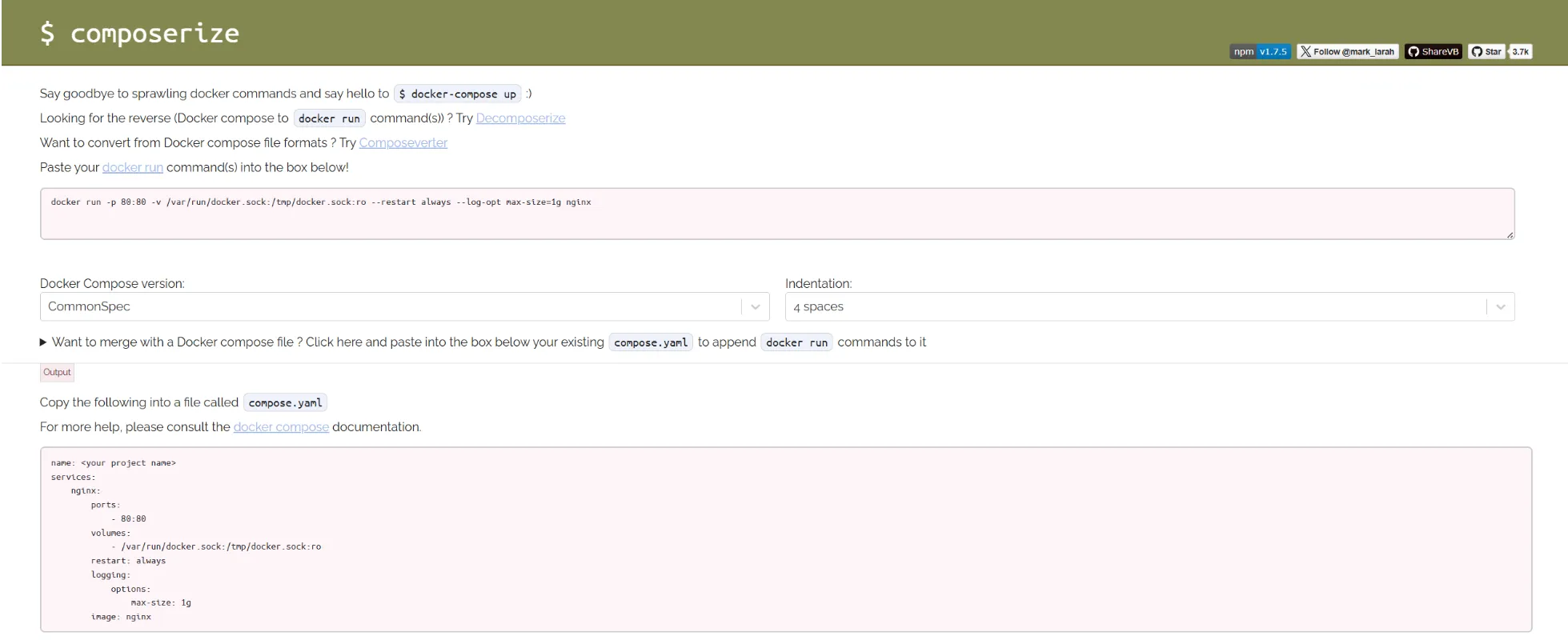Click the X Follow @mark_larah button
1568x640 pixels.
tap(1348, 52)
